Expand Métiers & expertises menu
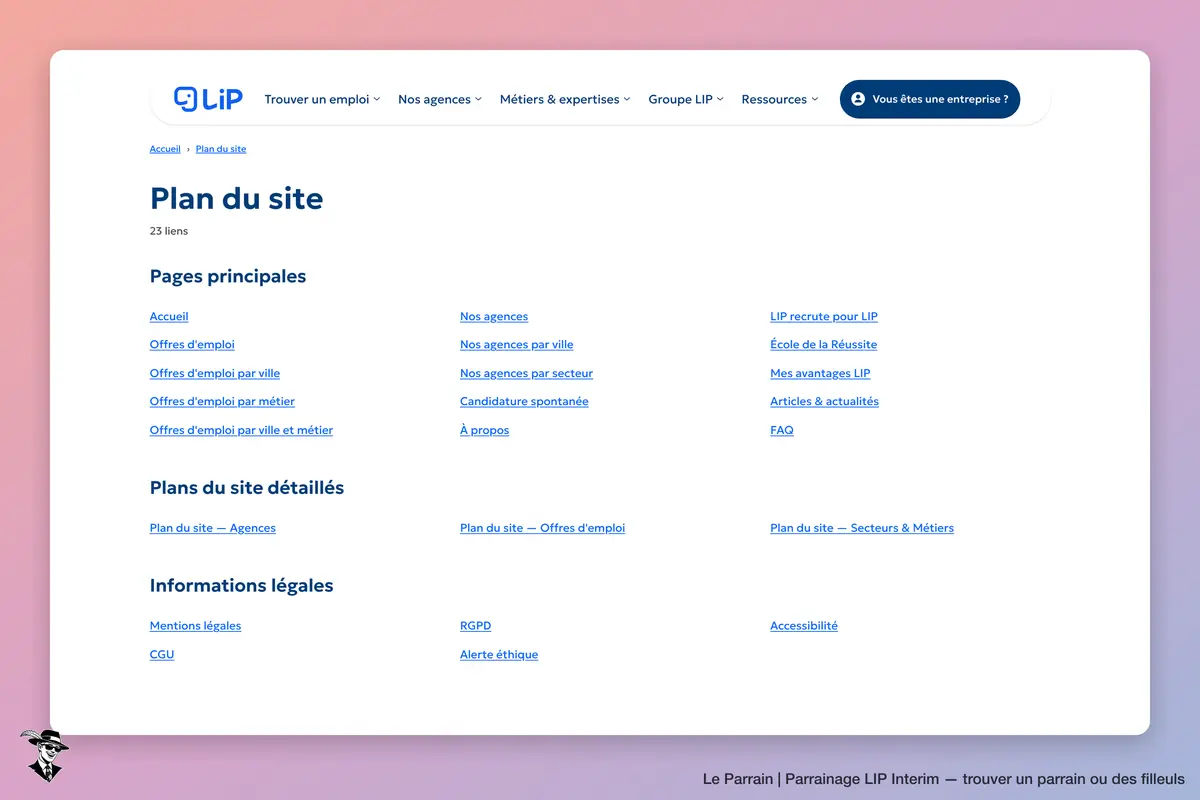 (565, 99)
